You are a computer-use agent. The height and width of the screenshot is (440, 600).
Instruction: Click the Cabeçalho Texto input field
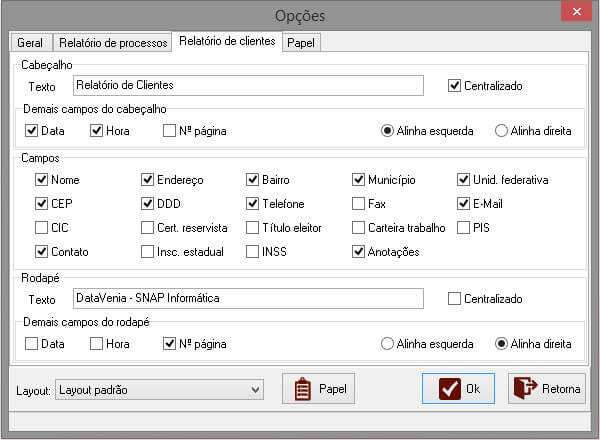248,86
